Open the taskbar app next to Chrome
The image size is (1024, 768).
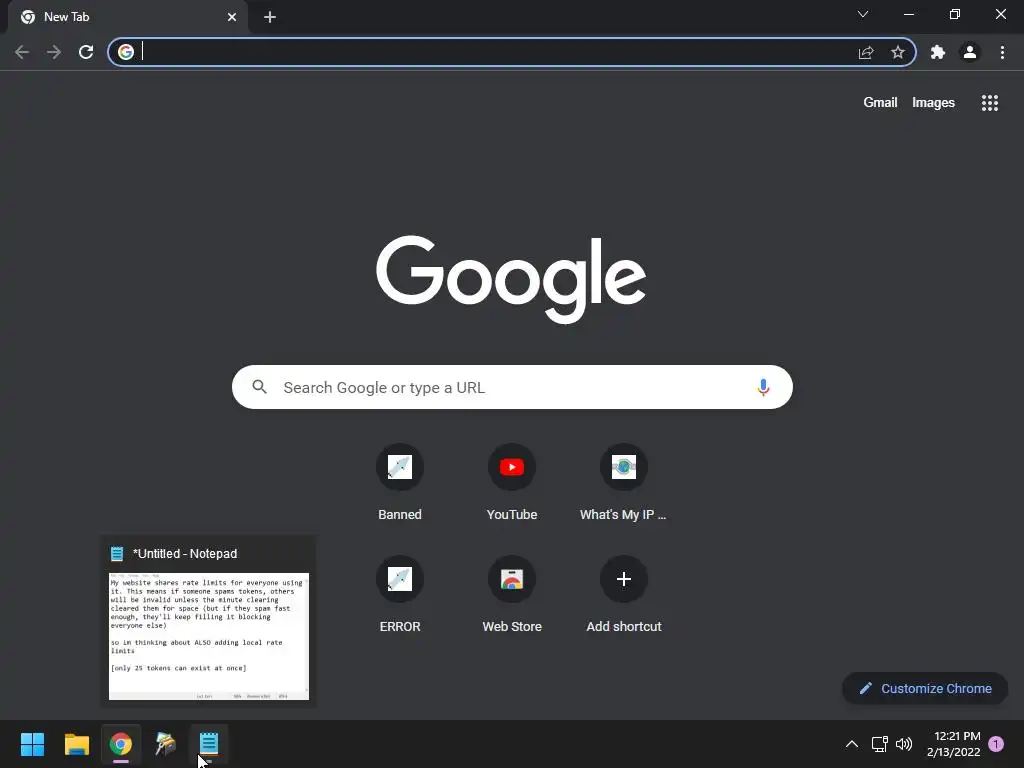165,744
